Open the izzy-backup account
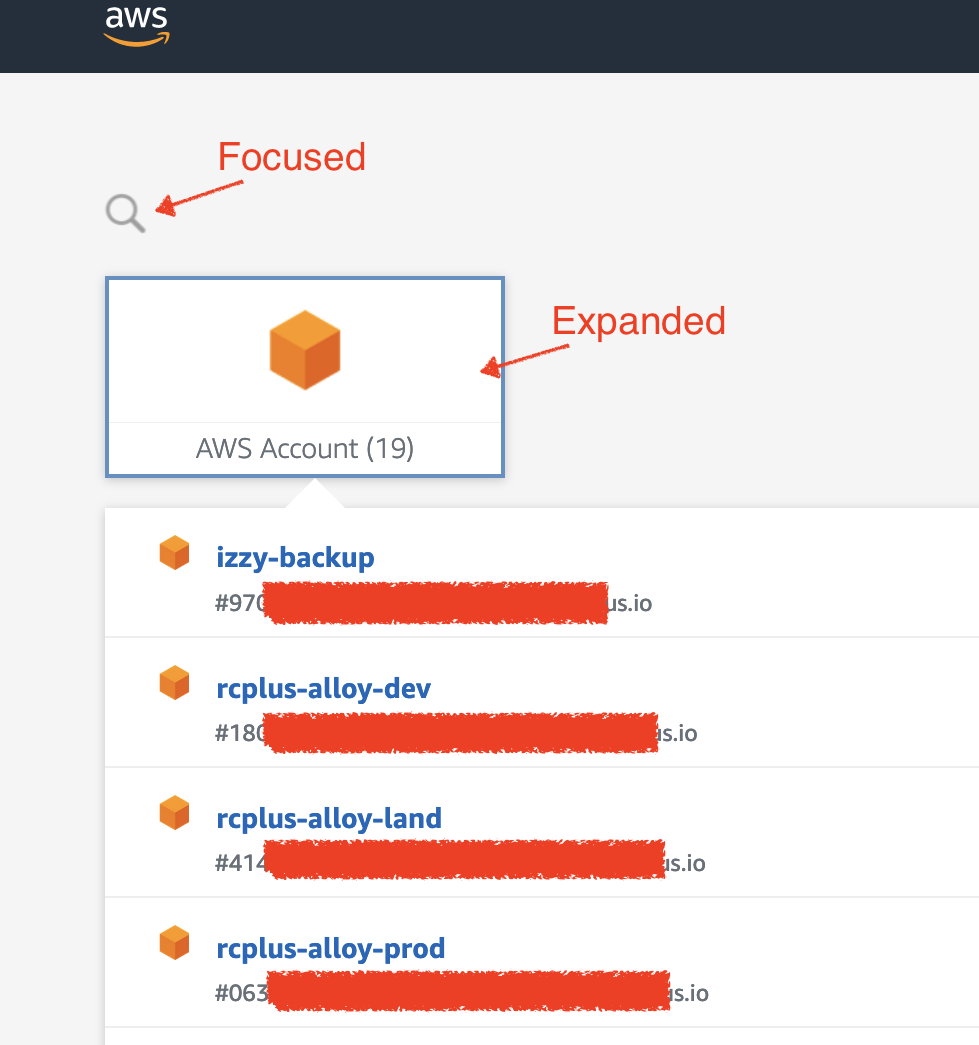The width and height of the screenshot is (979, 1045). (295, 557)
